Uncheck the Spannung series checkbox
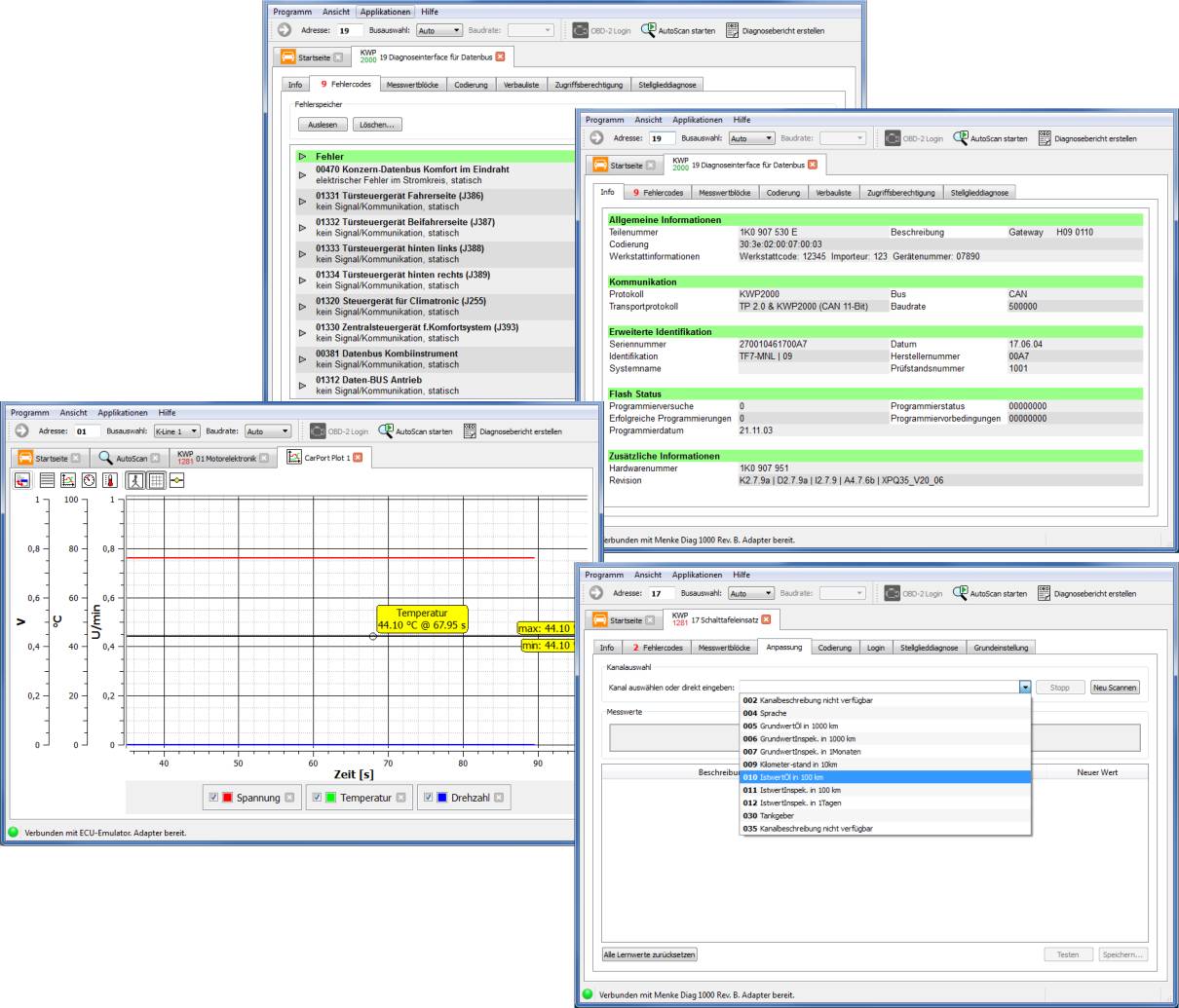The image size is (1179, 1008). (213, 798)
